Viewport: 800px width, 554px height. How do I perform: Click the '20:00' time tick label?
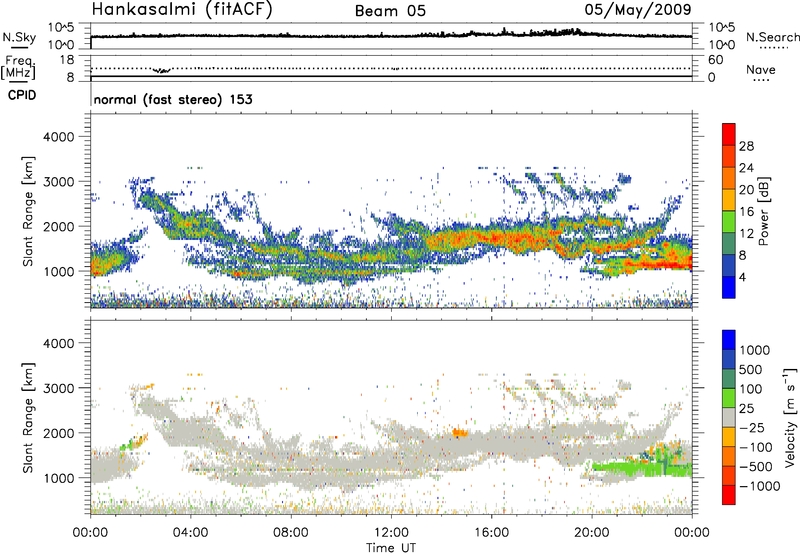pos(591,533)
